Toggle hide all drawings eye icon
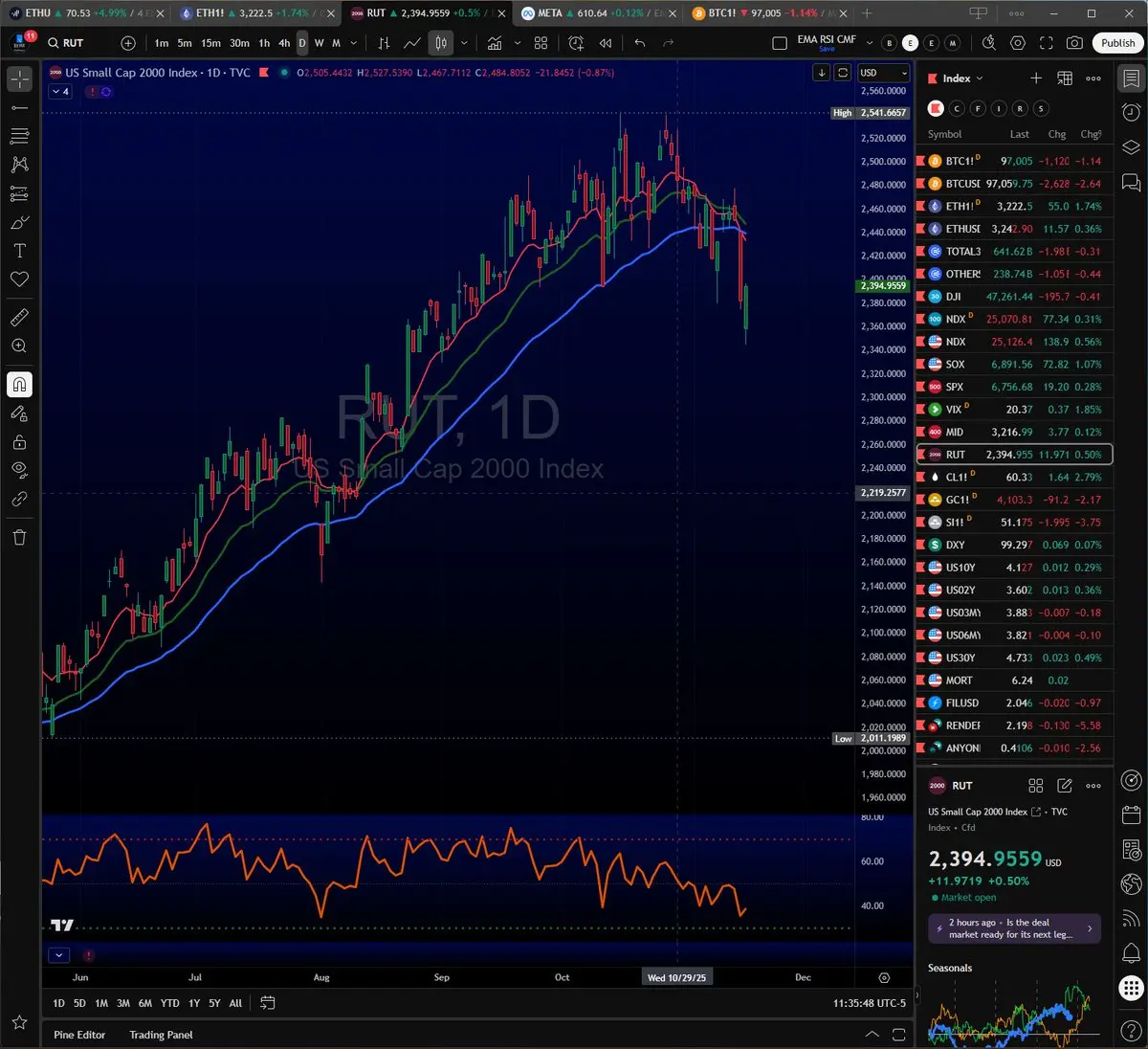The height and width of the screenshot is (1049, 1148). (x=19, y=470)
